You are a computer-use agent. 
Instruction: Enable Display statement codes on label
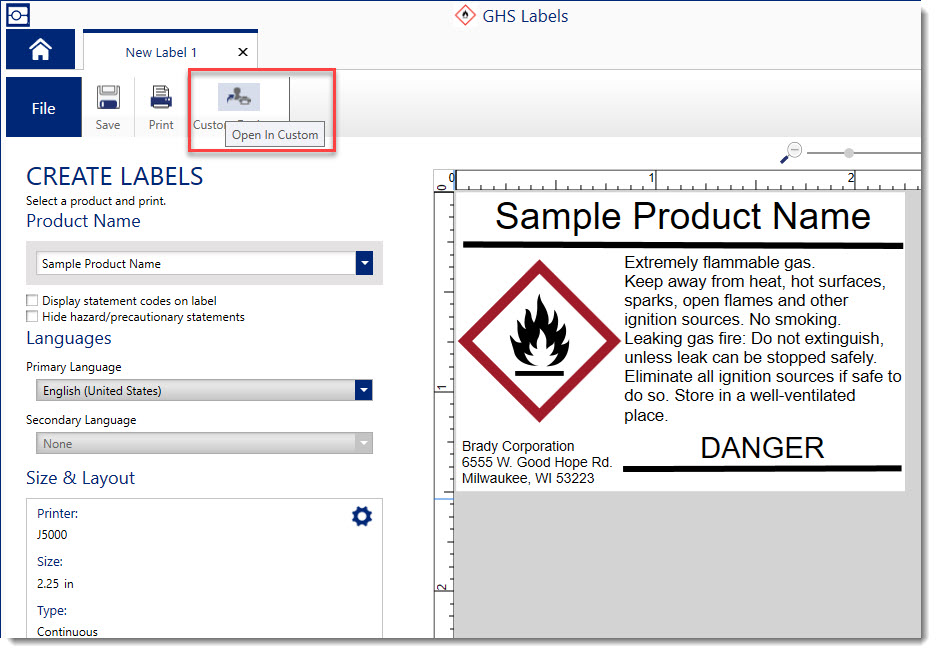point(33,300)
